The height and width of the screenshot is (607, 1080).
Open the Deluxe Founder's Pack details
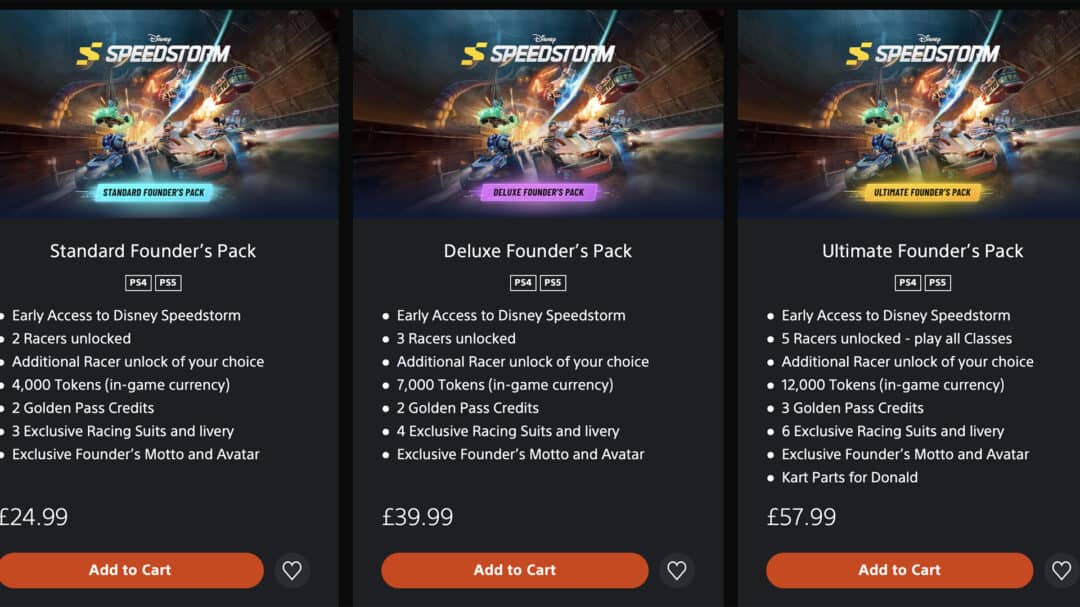point(538,251)
